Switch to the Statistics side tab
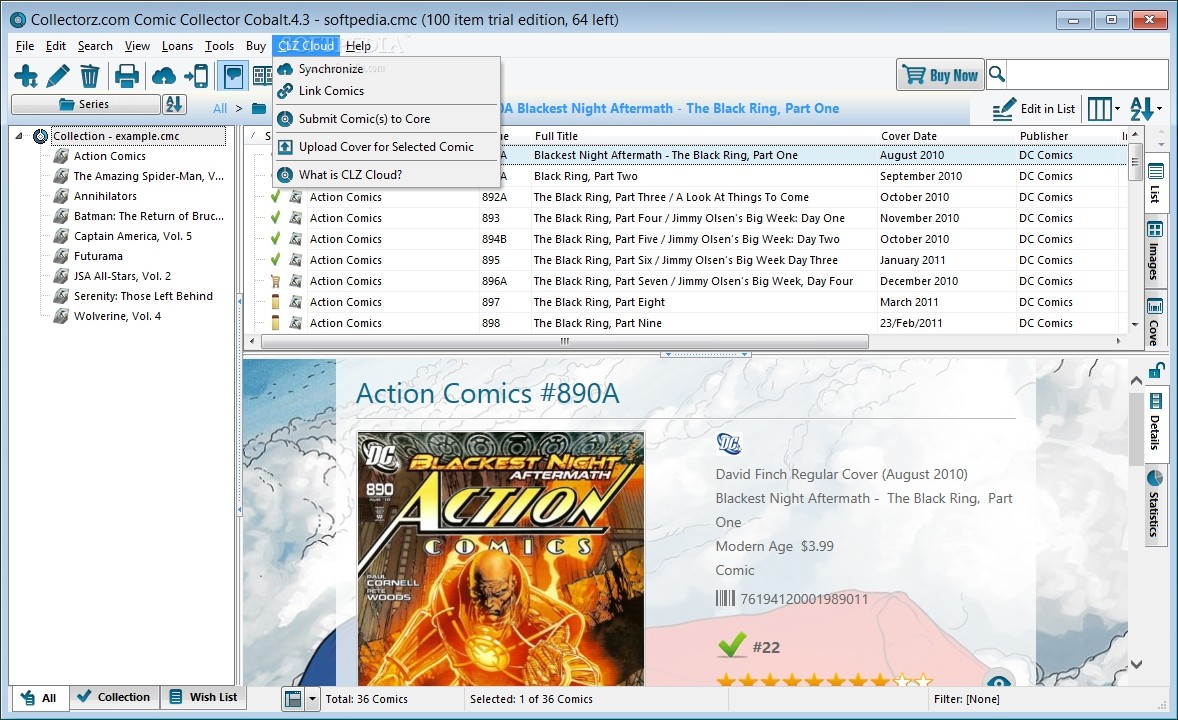This screenshot has height=720, width=1178. (x=1155, y=504)
